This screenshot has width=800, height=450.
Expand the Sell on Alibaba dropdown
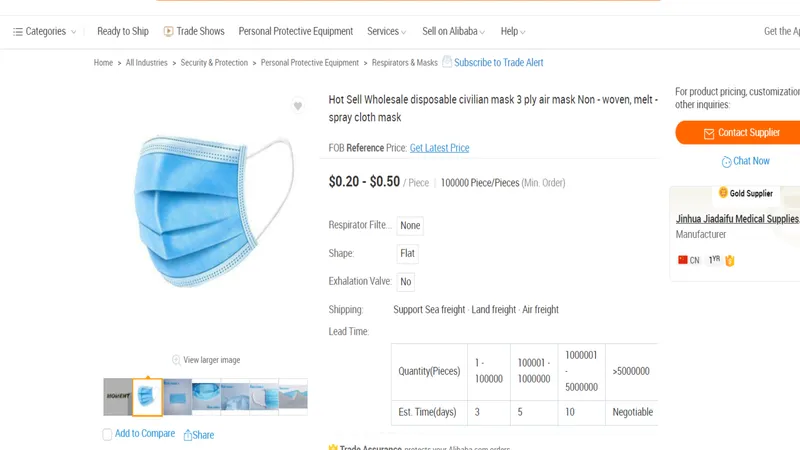[x=453, y=31]
